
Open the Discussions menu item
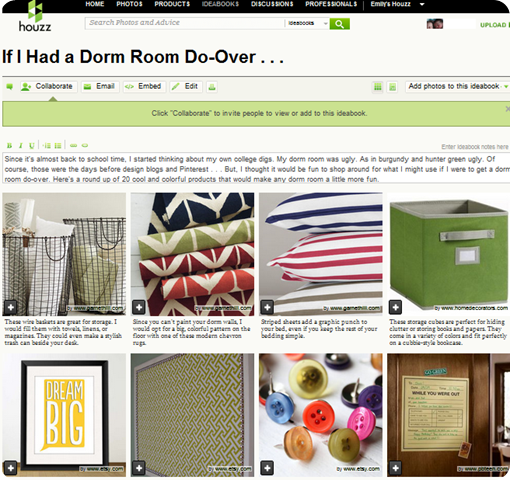tap(272, 4)
